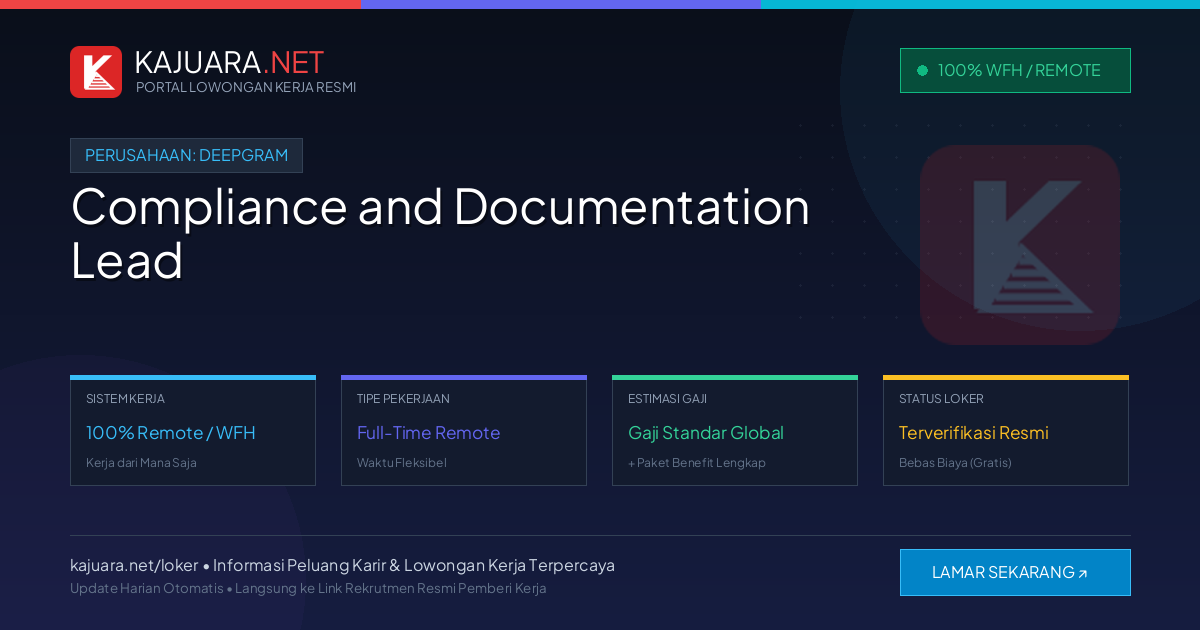Open the LAMAR SEKARANG button
This screenshot has height=630, width=1200.
tap(1015, 572)
